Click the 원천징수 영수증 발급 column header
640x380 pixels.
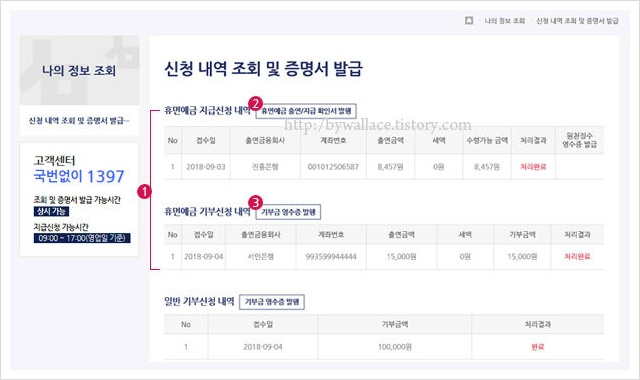click(x=580, y=140)
